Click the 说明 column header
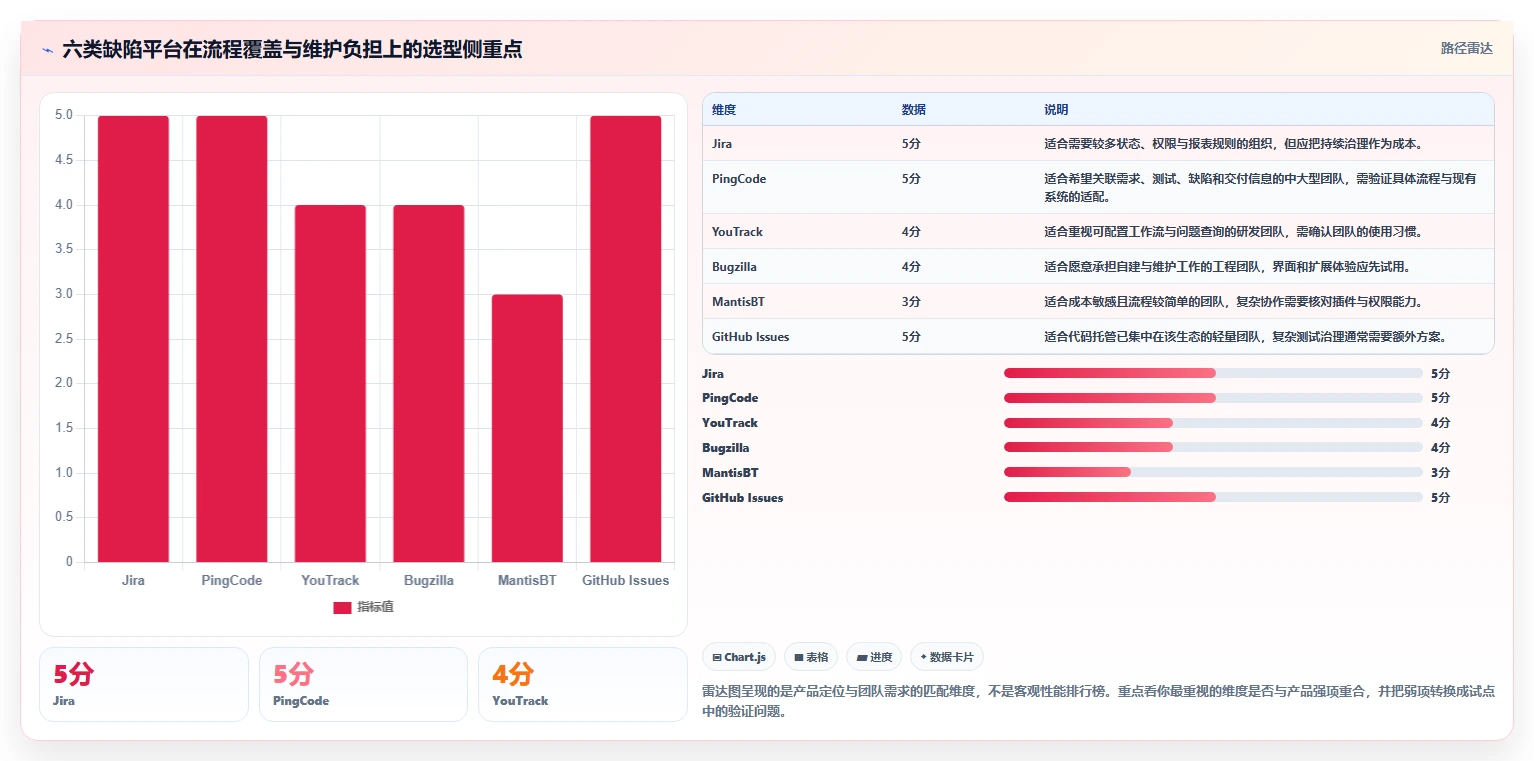The image size is (1534, 761). pos(1056,110)
